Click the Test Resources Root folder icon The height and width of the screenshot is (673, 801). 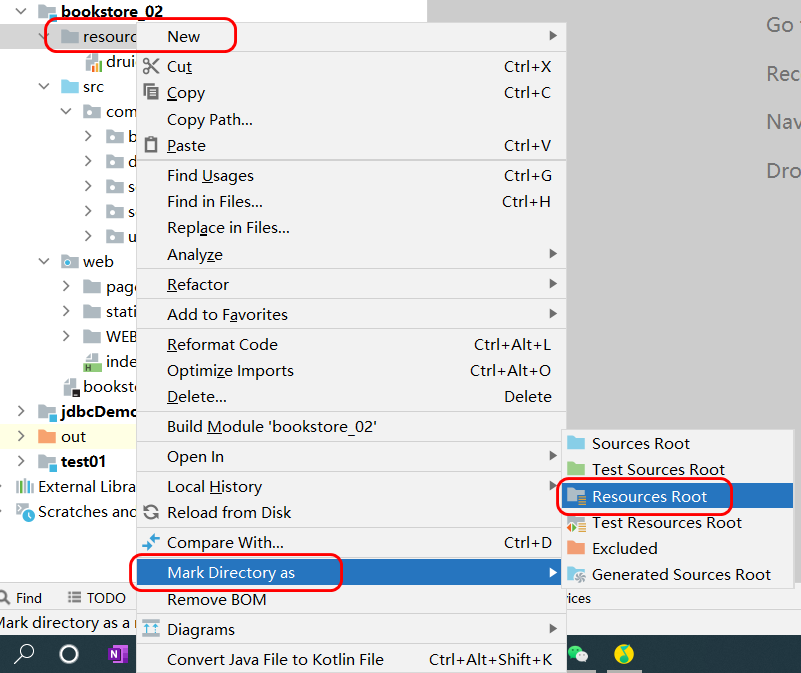pos(576,523)
